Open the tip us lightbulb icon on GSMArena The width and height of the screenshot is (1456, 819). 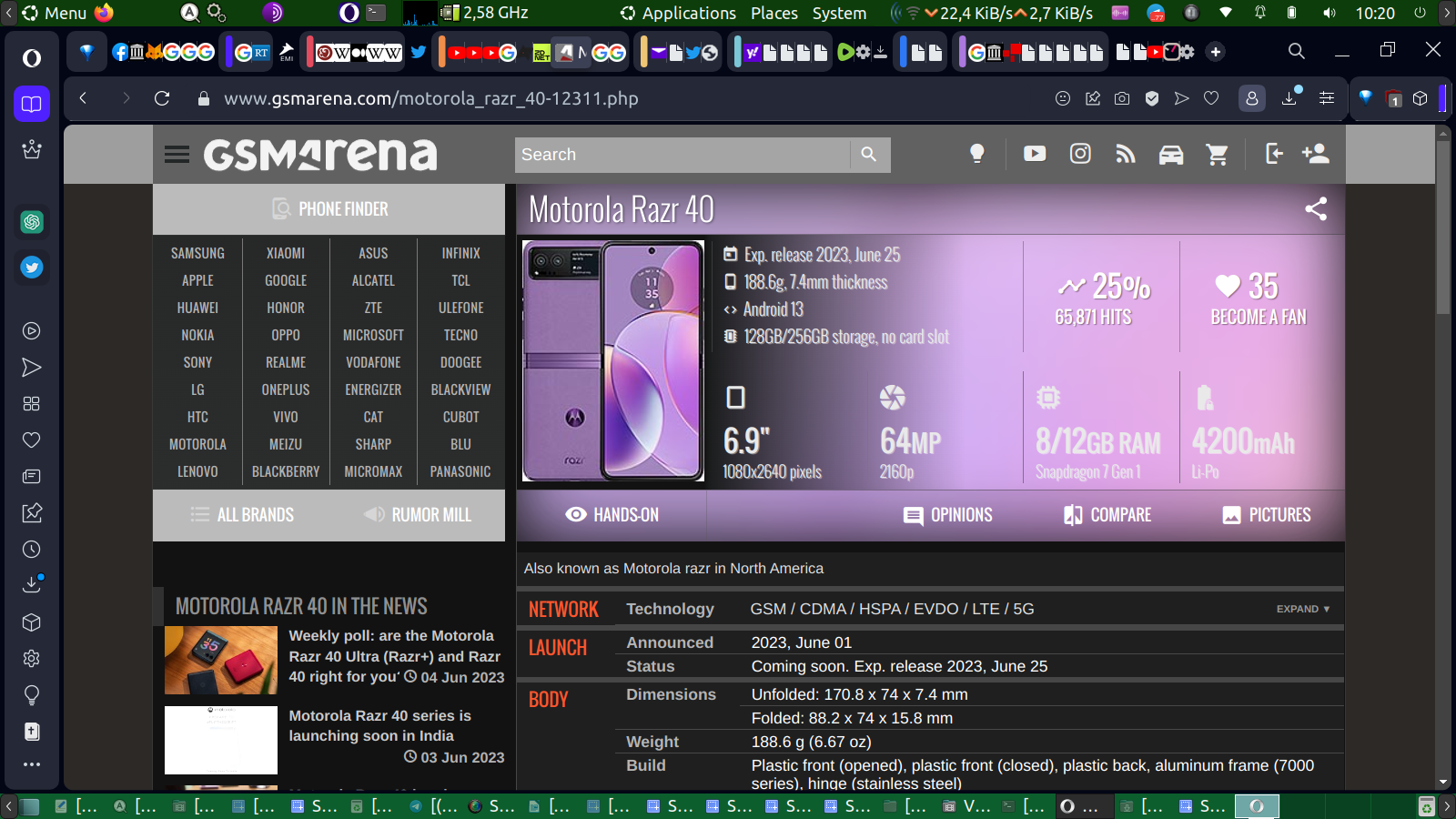point(977,154)
